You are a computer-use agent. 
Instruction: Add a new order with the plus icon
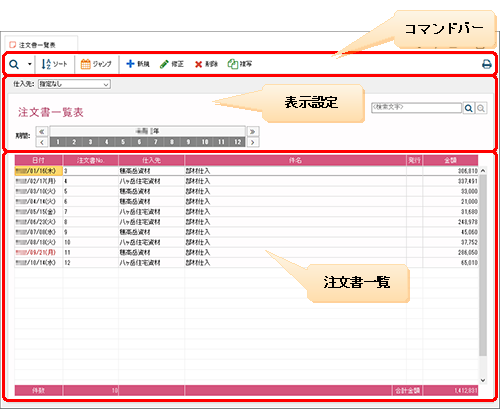click(130, 64)
